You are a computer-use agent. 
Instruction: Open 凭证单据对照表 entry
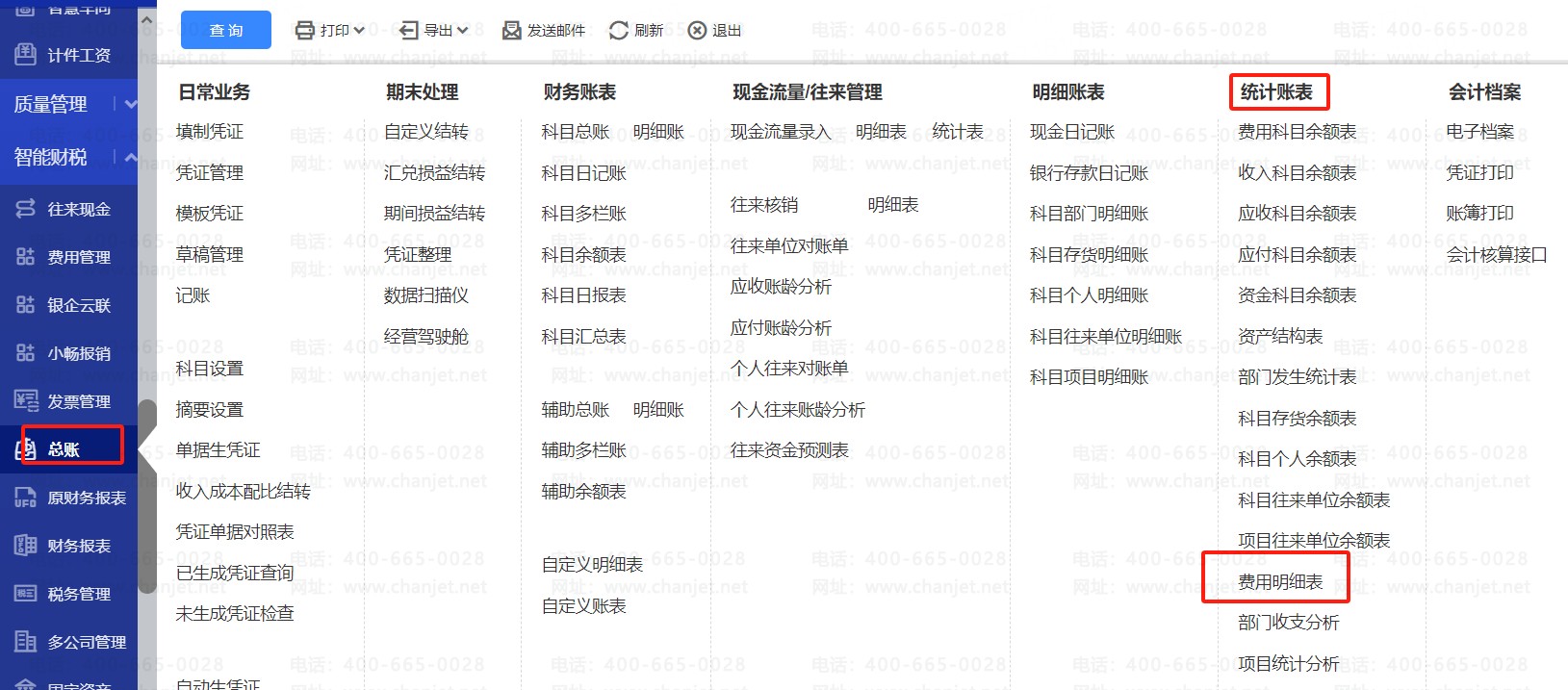click(235, 532)
